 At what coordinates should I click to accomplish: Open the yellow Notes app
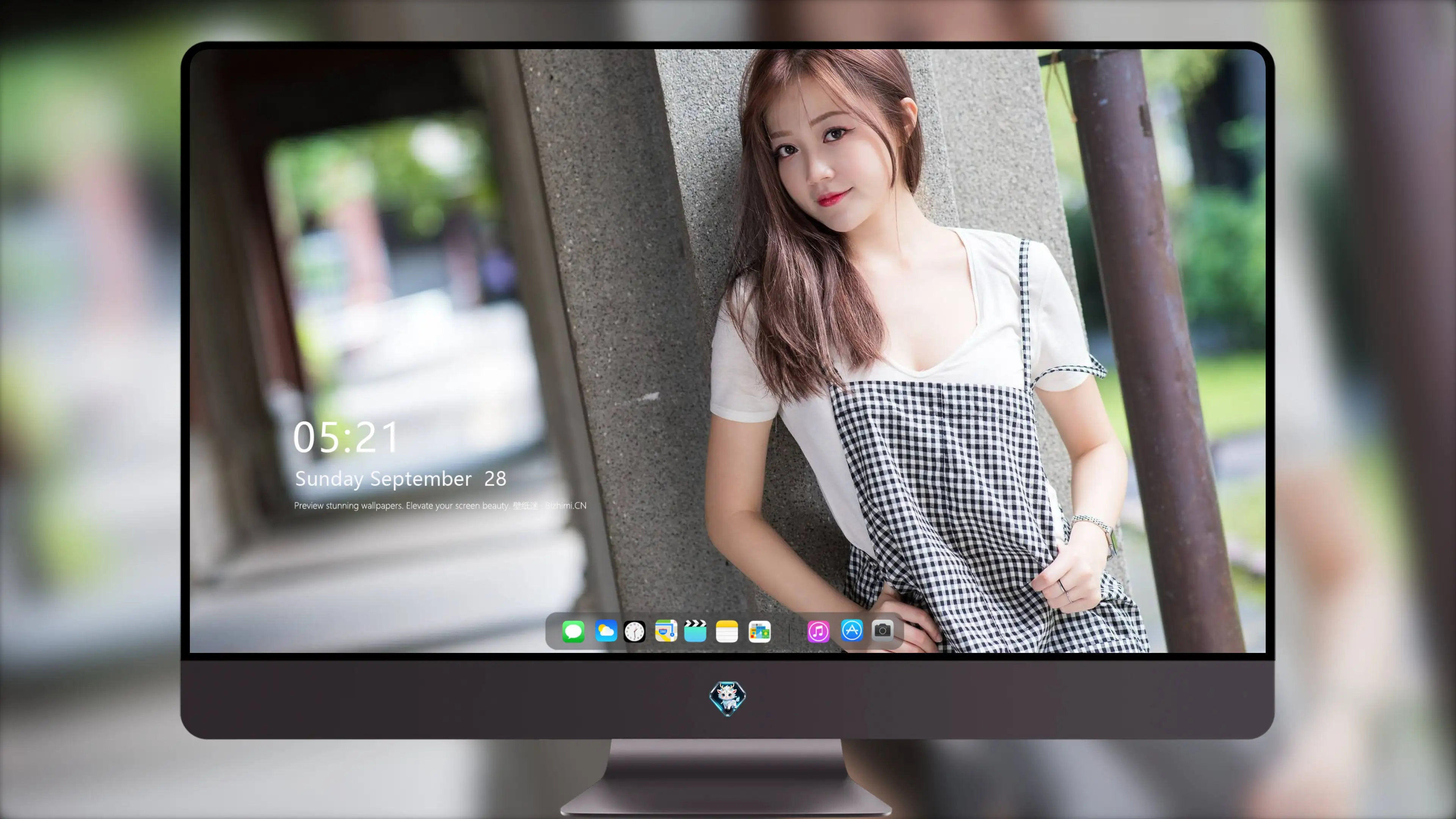click(x=727, y=631)
